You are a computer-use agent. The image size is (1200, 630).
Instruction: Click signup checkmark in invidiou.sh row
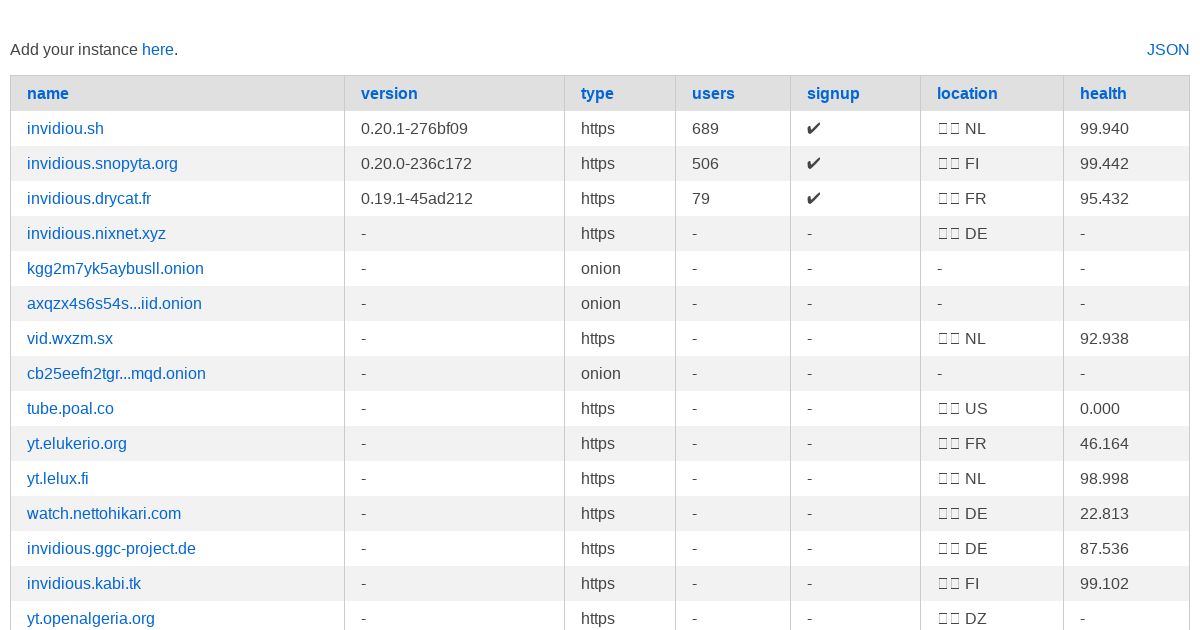(x=814, y=128)
